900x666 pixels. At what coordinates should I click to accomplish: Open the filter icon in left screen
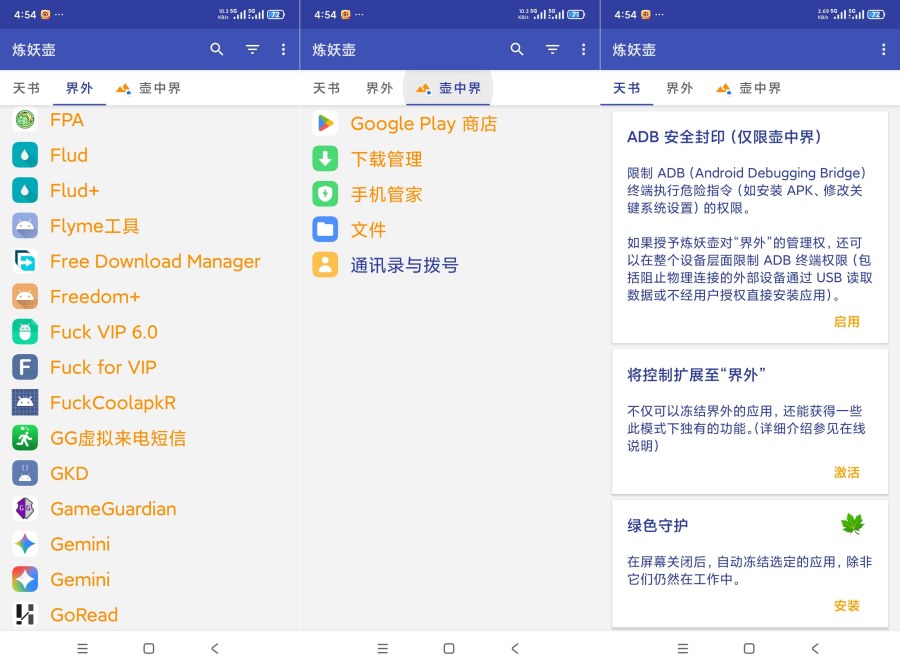click(252, 49)
